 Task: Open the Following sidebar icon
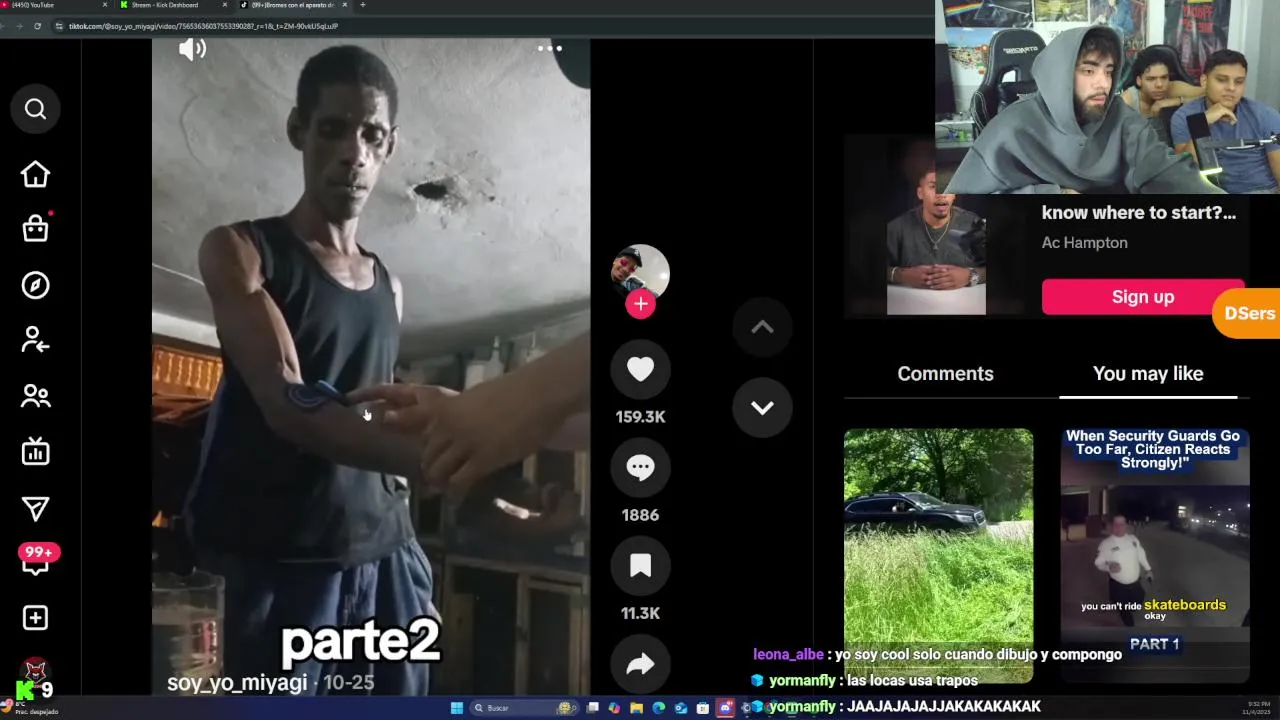pos(35,340)
